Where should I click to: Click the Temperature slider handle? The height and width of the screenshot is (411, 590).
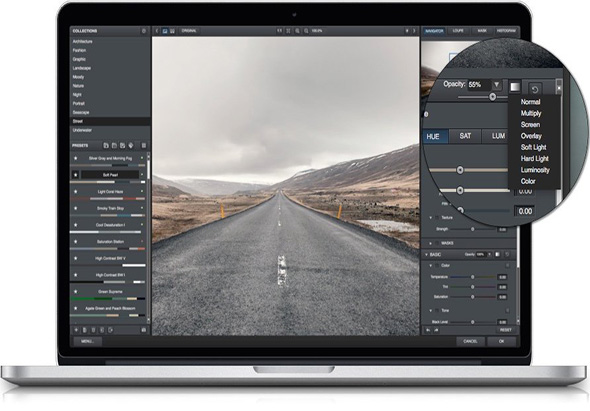(x=473, y=277)
